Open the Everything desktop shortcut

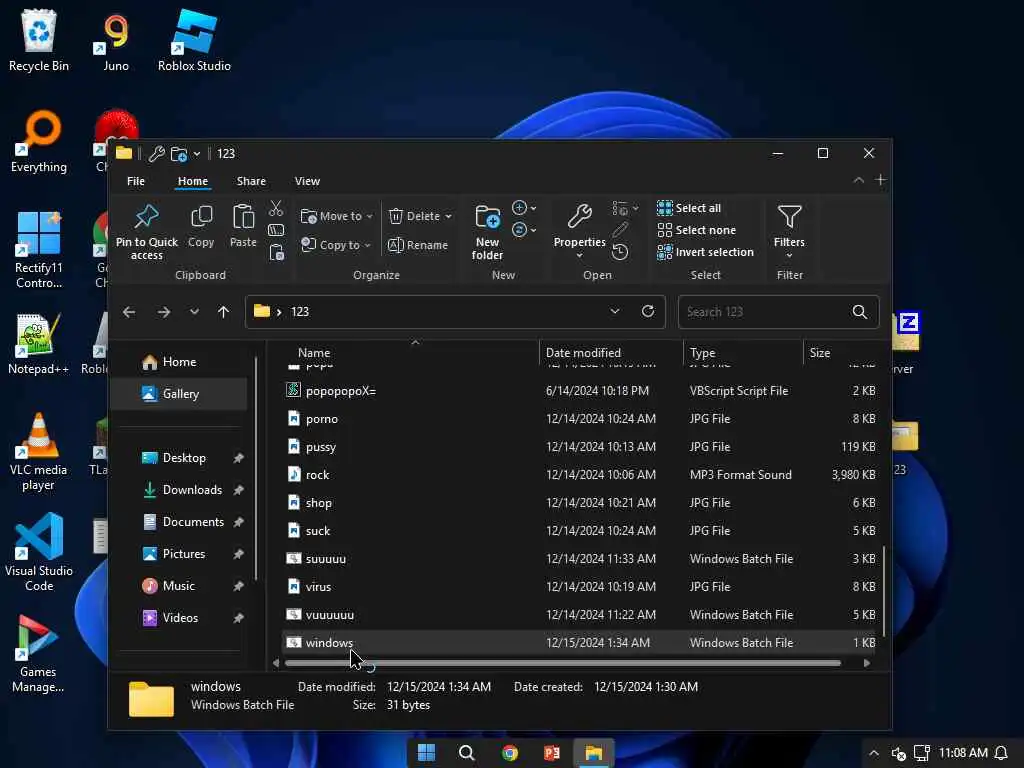39,141
